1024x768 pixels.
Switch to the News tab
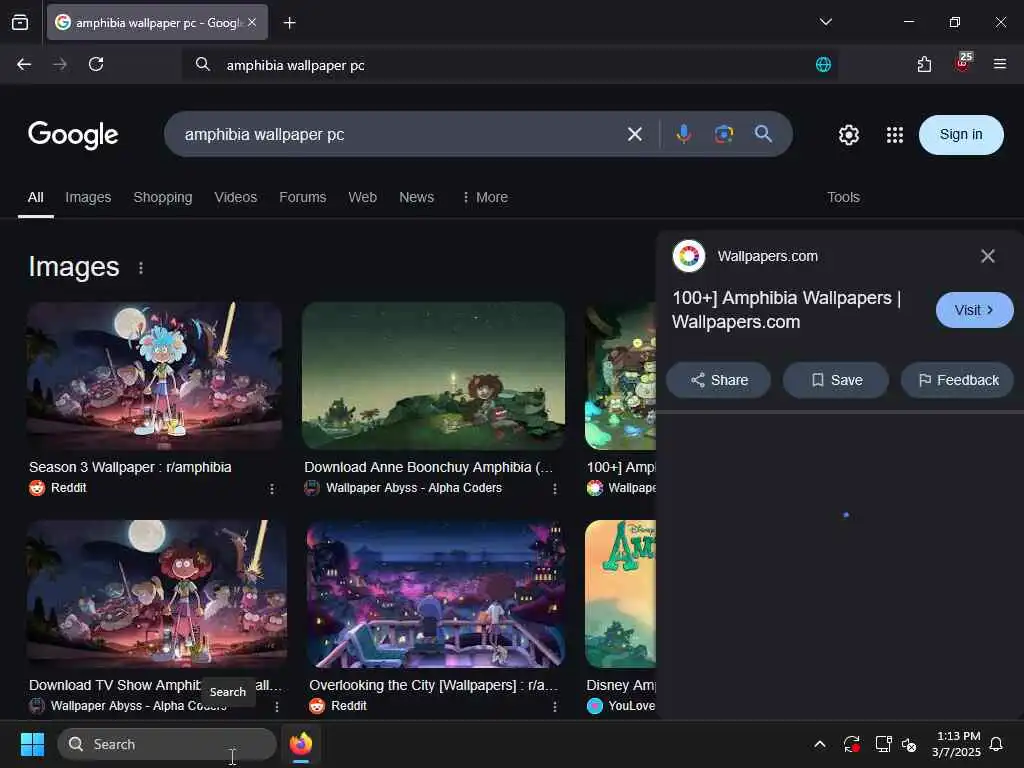417,197
